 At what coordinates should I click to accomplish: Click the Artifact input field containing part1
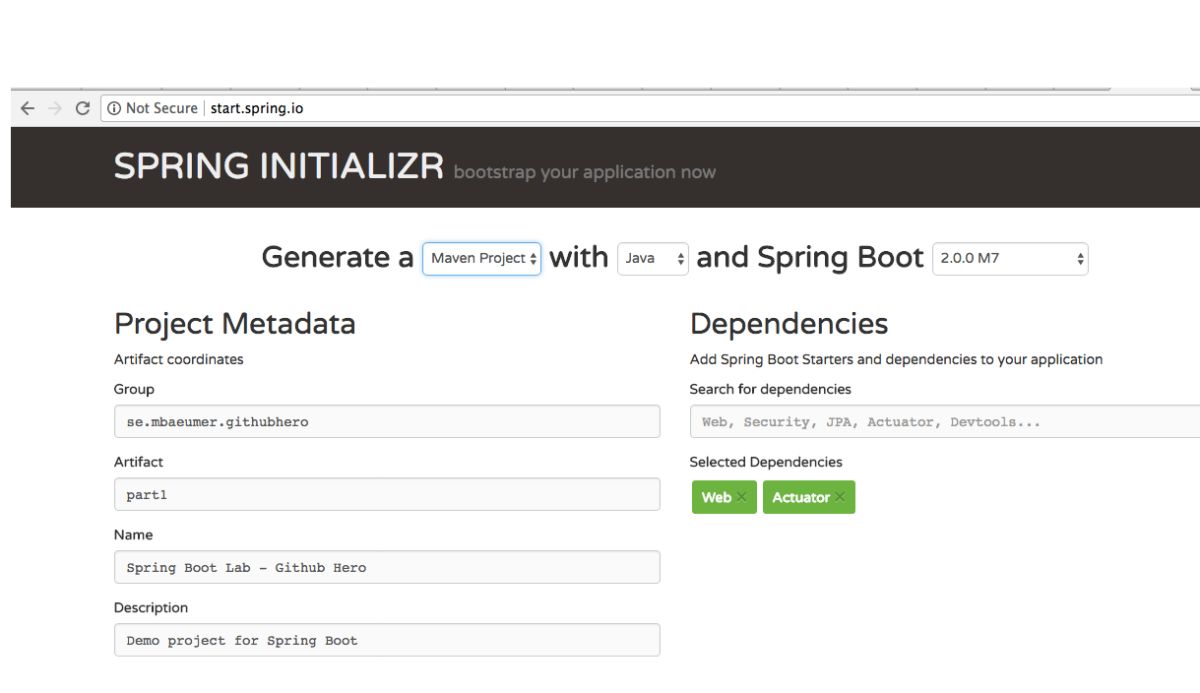pos(387,494)
